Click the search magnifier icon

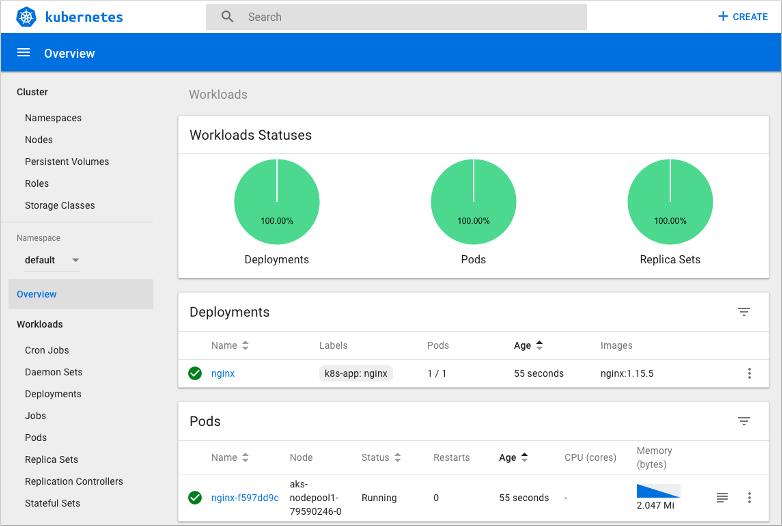tap(227, 16)
